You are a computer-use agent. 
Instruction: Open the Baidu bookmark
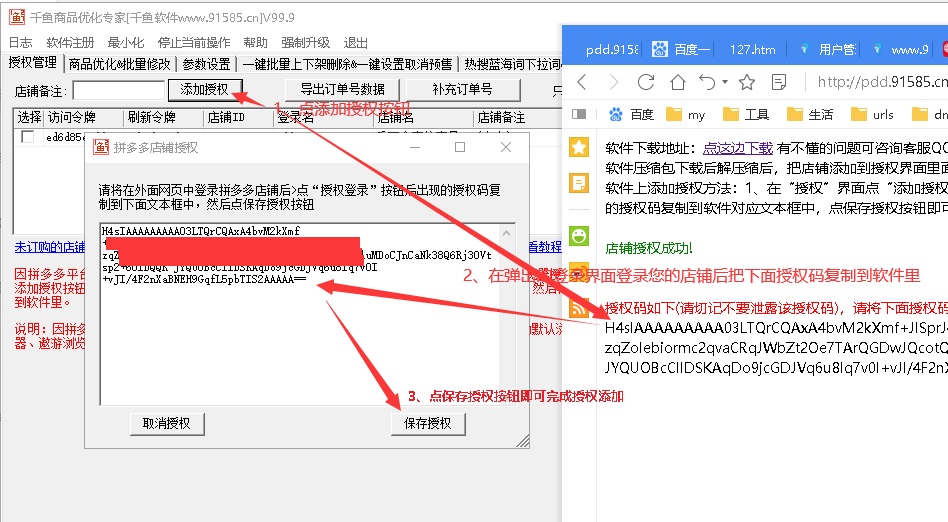tap(629, 114)
